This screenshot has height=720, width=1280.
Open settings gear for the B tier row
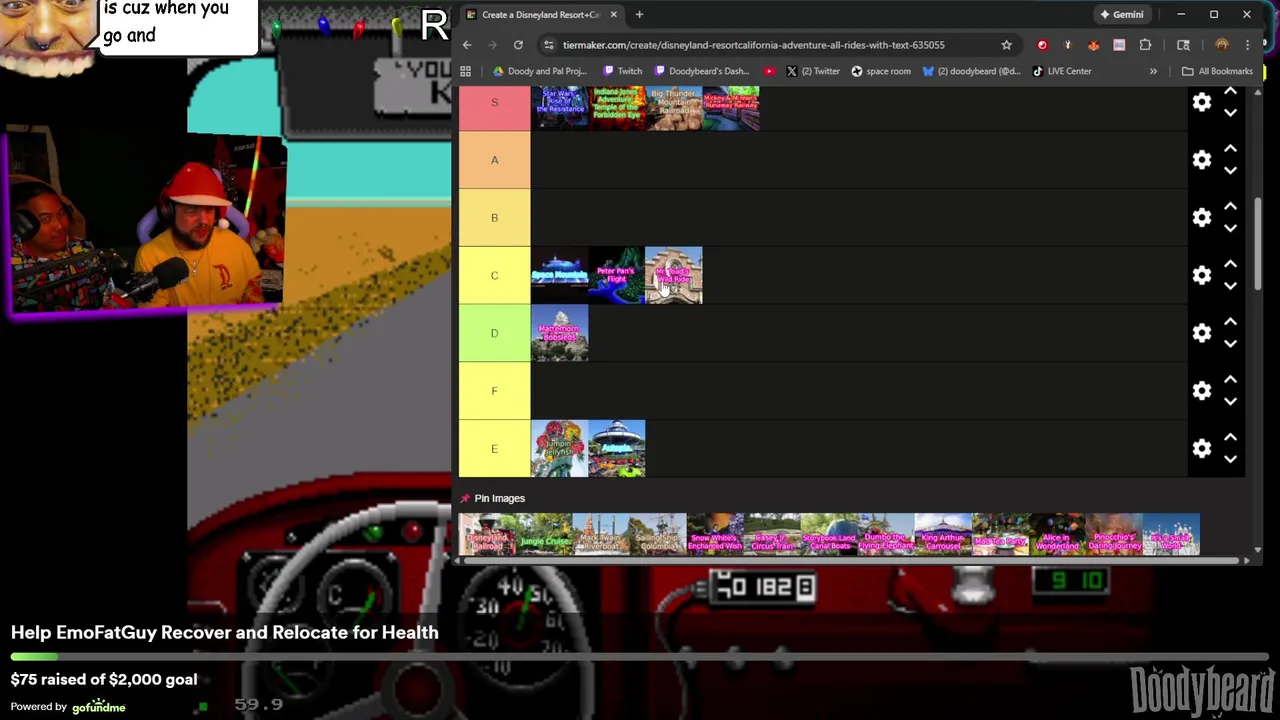(x=1201, y=217)
